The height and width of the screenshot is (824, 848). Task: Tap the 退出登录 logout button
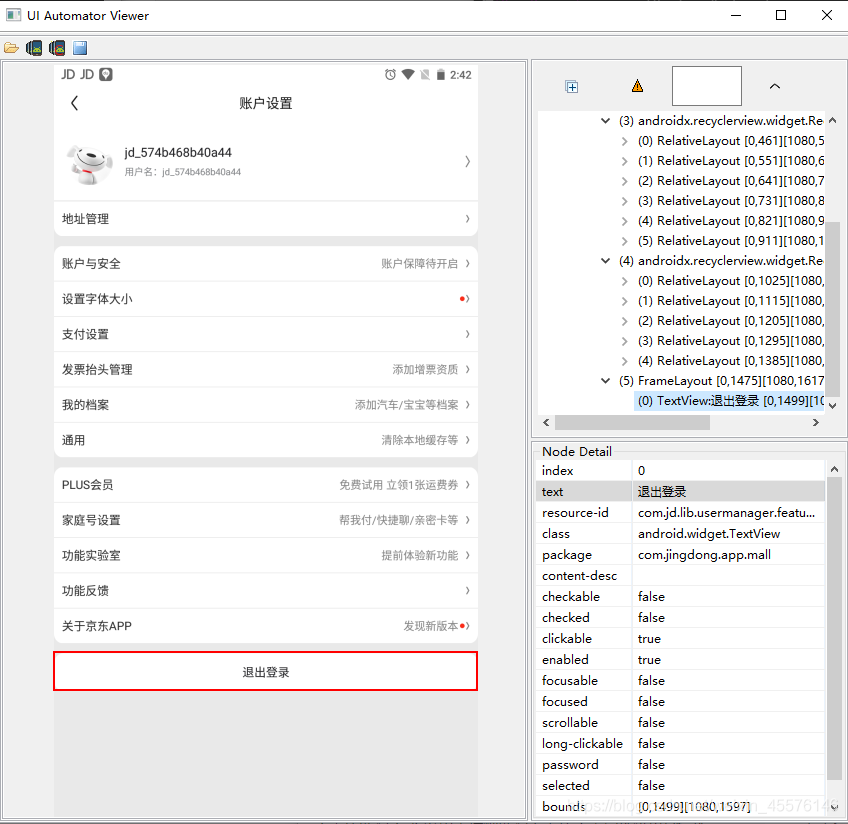click(266, 671)
